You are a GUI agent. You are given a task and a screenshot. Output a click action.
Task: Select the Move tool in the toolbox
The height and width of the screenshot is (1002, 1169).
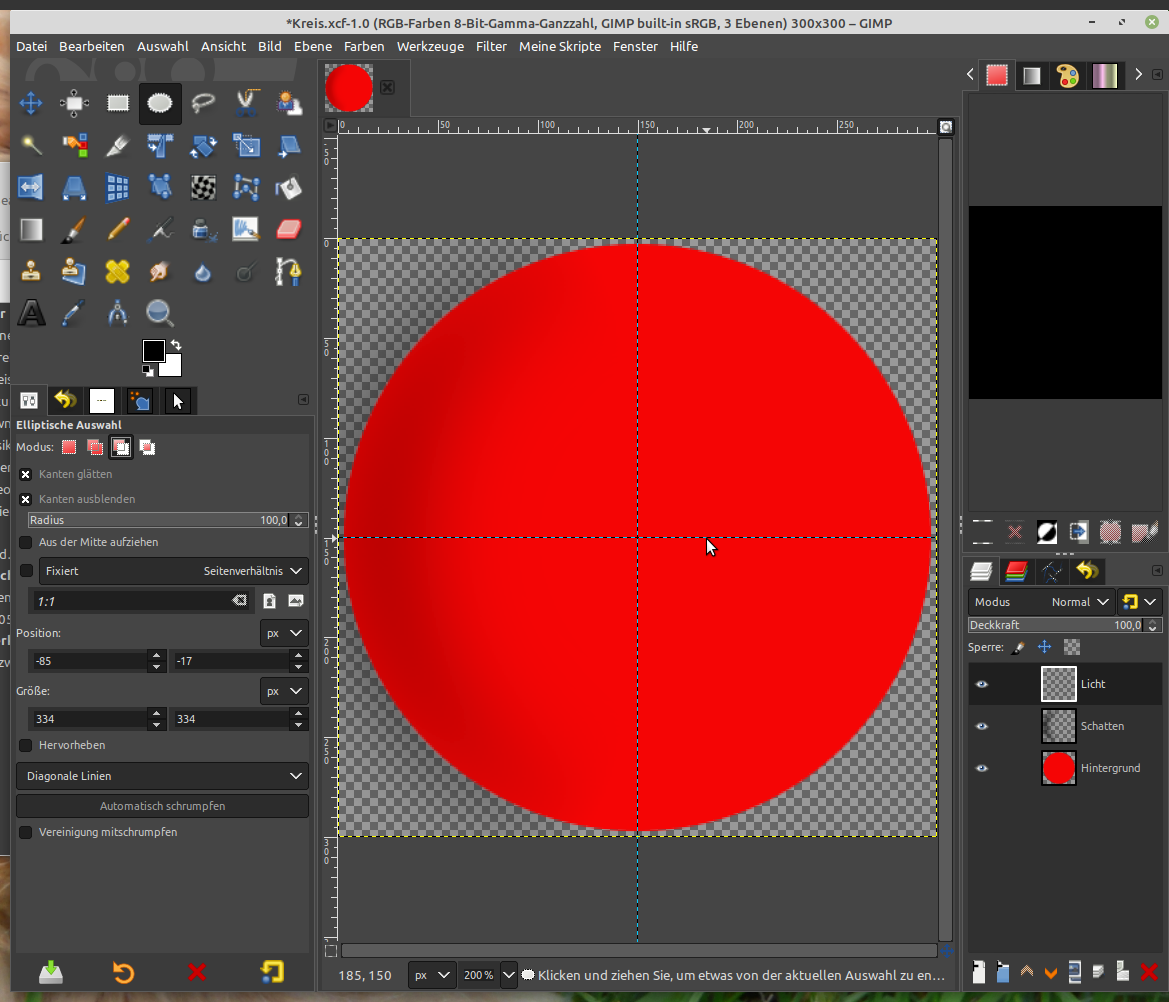31,103
